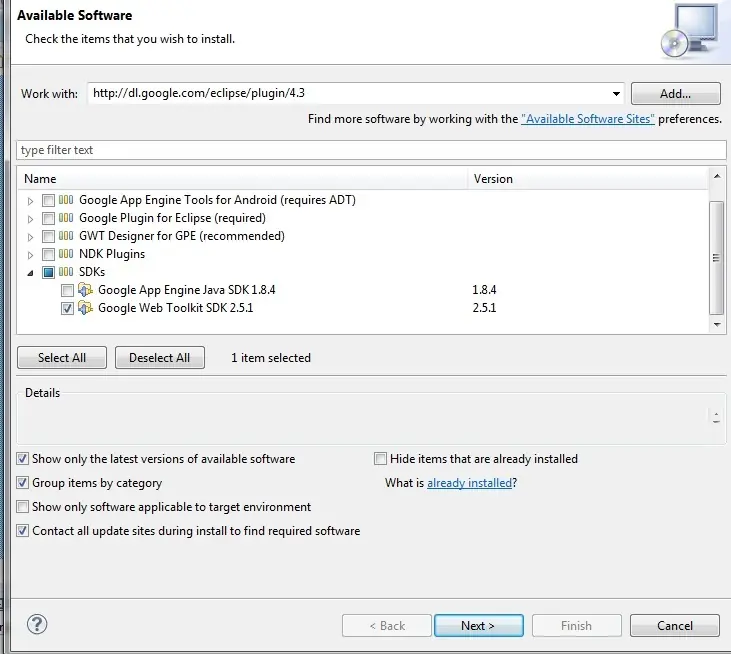Click the Select All button
This screenshot has height=654, width=731.
pyautogui.click(x=62, y=358)
